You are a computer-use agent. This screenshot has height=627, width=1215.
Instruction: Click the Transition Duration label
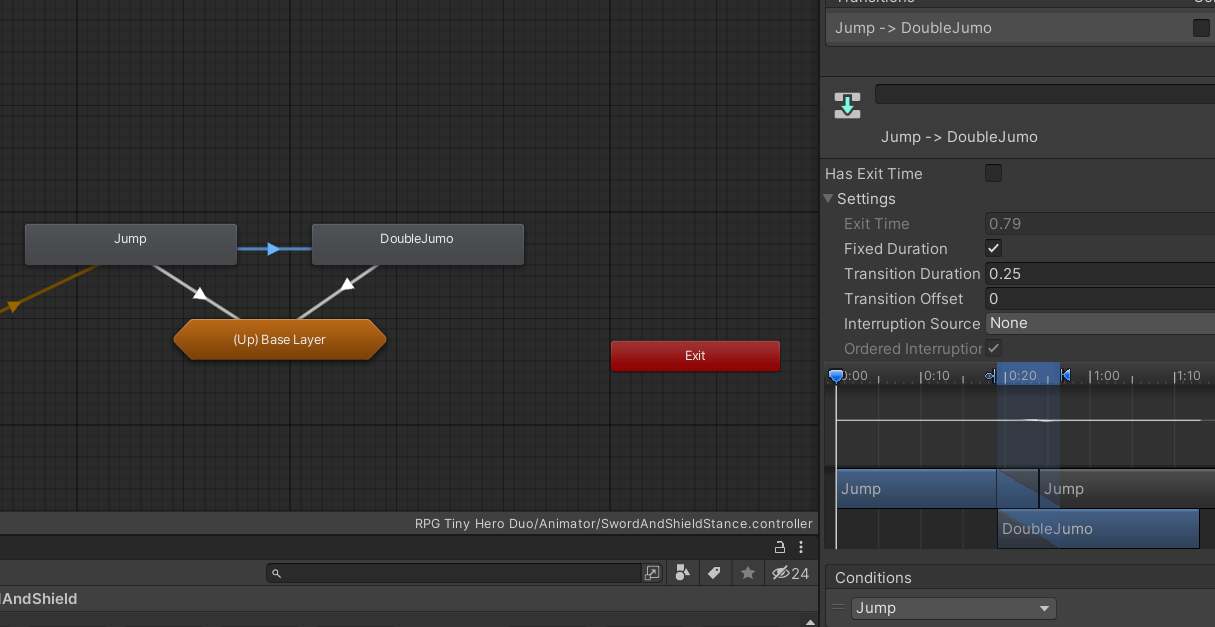click(x=912, y=273)
